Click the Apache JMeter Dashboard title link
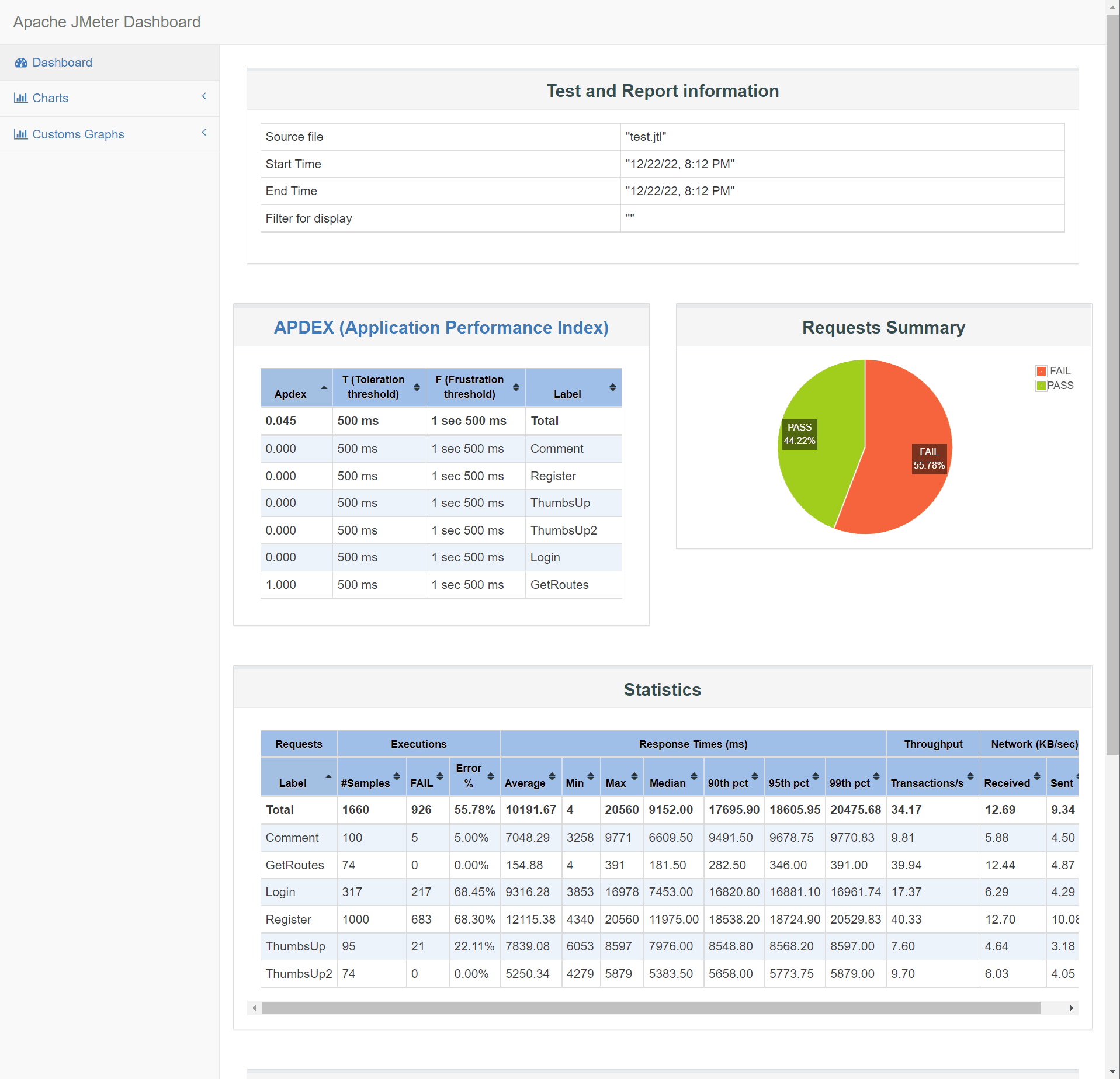This screenshot has height=1079, width=1120. pos(107,22)
